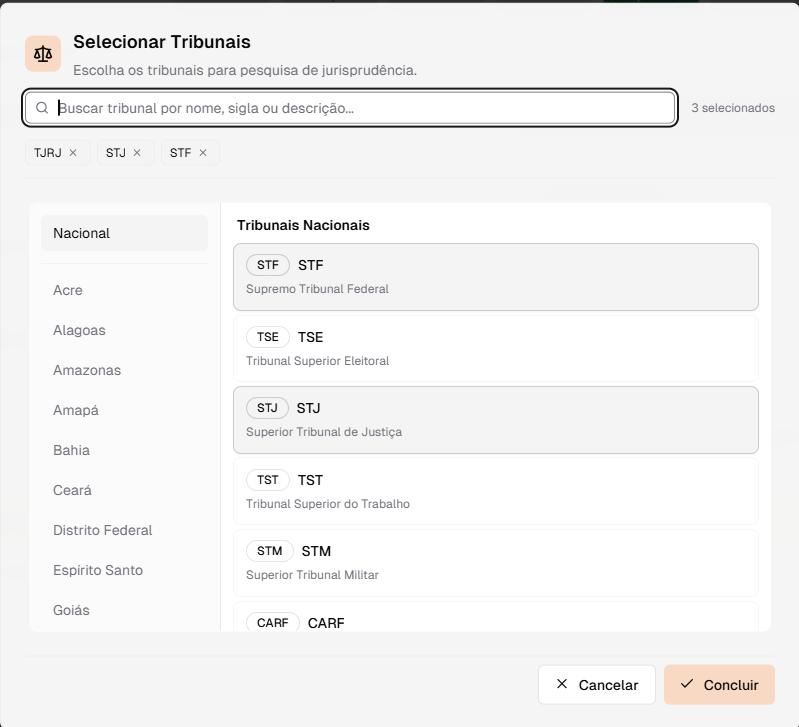This screenshot has width=799, height=727.
Task: Toggle the STM Superior Tribunal Militar card
Action: coord(495,562)
